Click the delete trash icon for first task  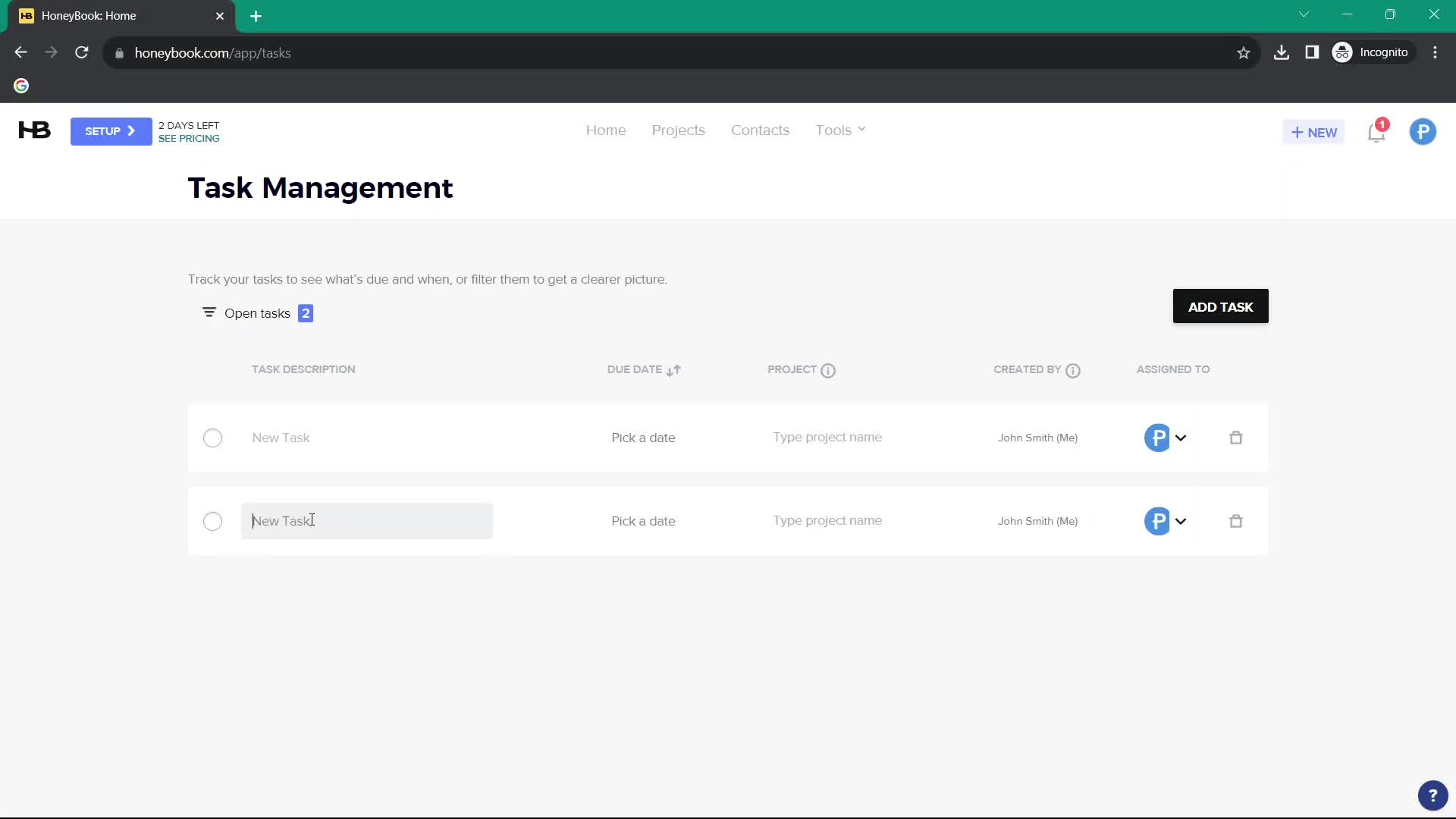pyautogui.click(x=1237, y=438)
